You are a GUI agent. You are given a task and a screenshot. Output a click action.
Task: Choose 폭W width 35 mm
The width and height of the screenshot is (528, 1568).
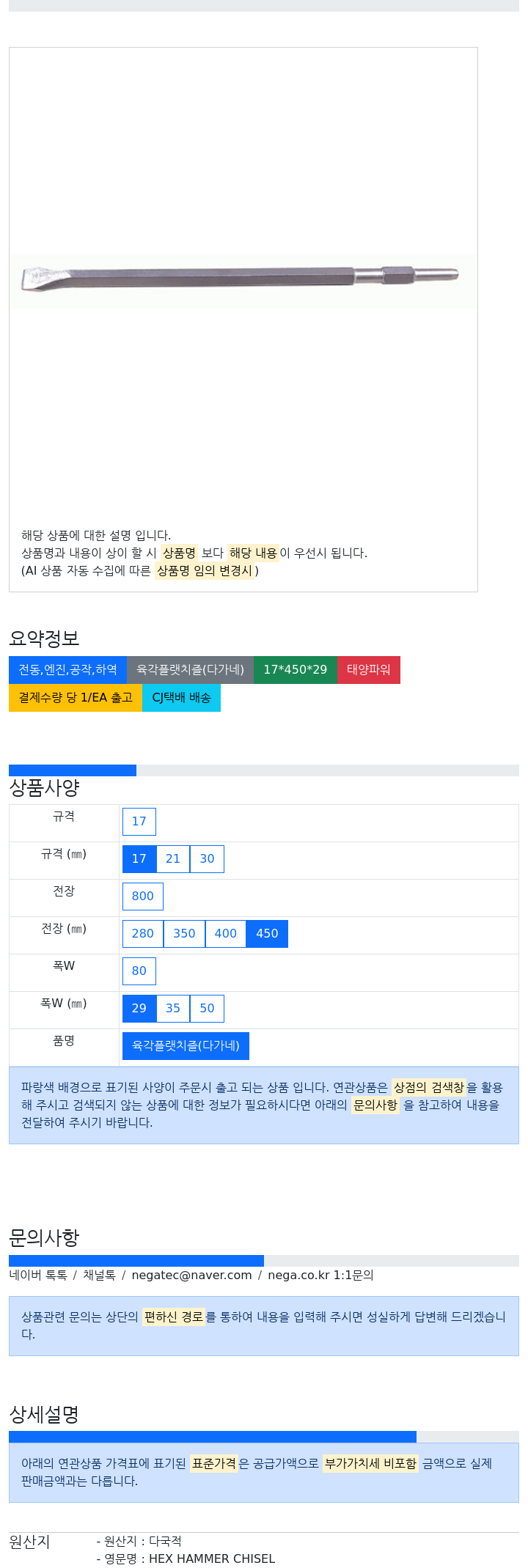(173, 1009)
